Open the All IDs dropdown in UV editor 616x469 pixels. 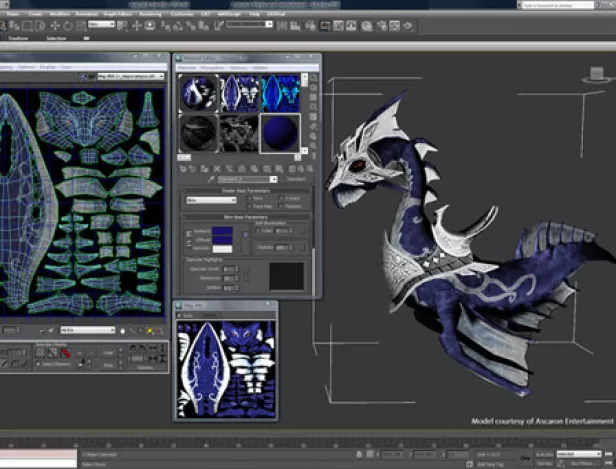[x=88, y=330]
